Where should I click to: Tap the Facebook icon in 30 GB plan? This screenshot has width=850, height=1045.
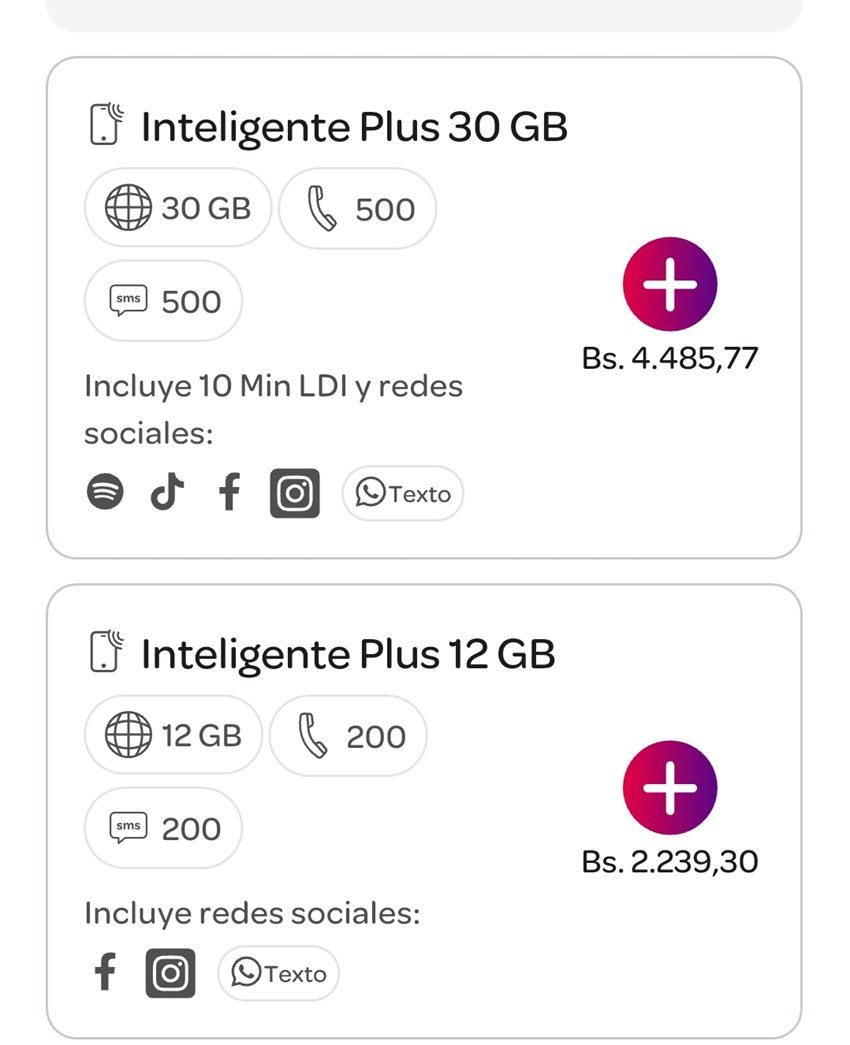(x=230, y=493)
